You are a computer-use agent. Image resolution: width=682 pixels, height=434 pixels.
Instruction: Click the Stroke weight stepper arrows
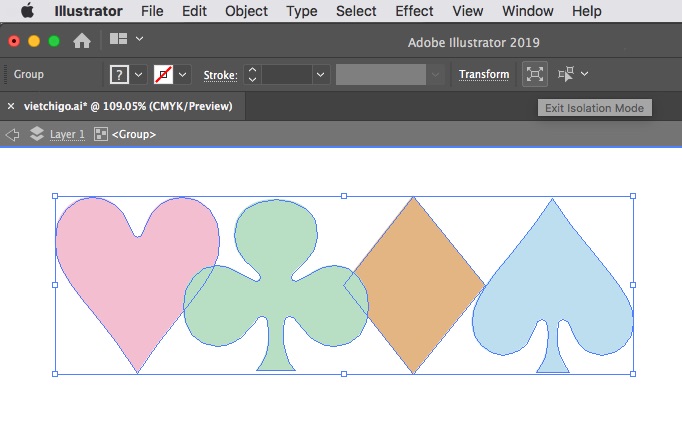(x=253, y=74)
